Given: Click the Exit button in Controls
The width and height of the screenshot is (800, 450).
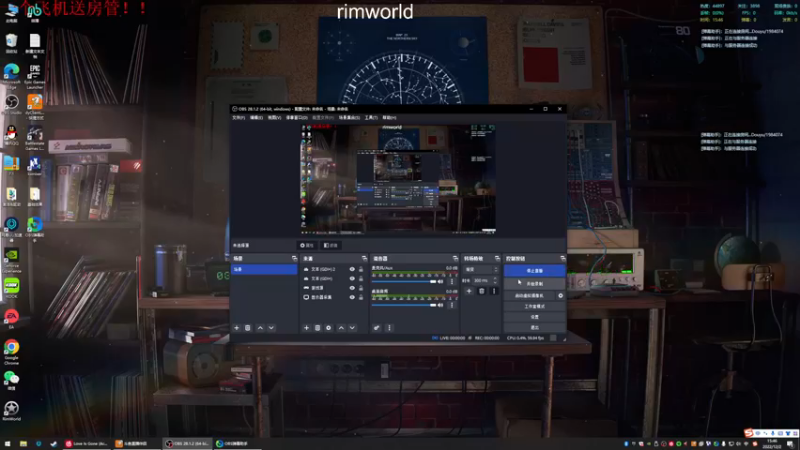Looking at the screenshot, I should [534, 327].
